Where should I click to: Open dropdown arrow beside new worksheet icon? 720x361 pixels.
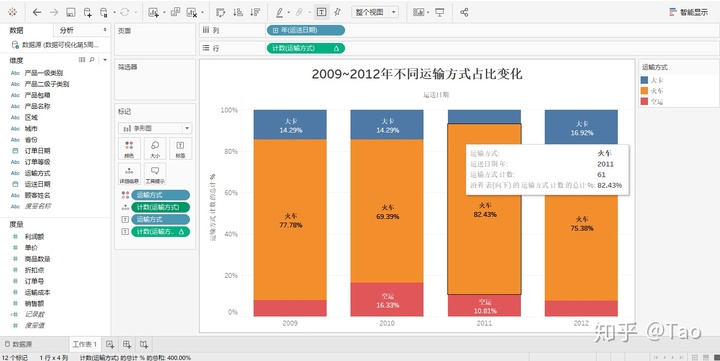[163, 13]
